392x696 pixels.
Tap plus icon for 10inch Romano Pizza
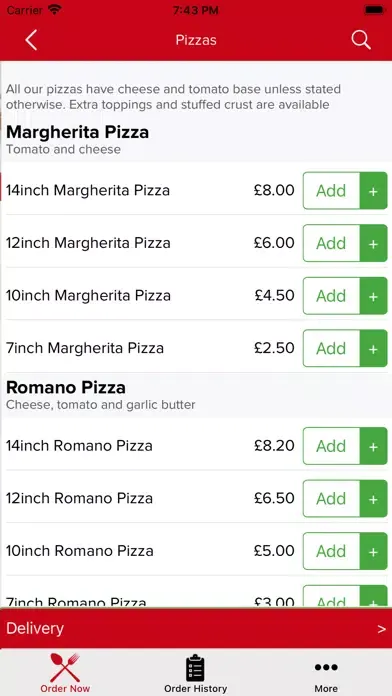coord(373,551)
